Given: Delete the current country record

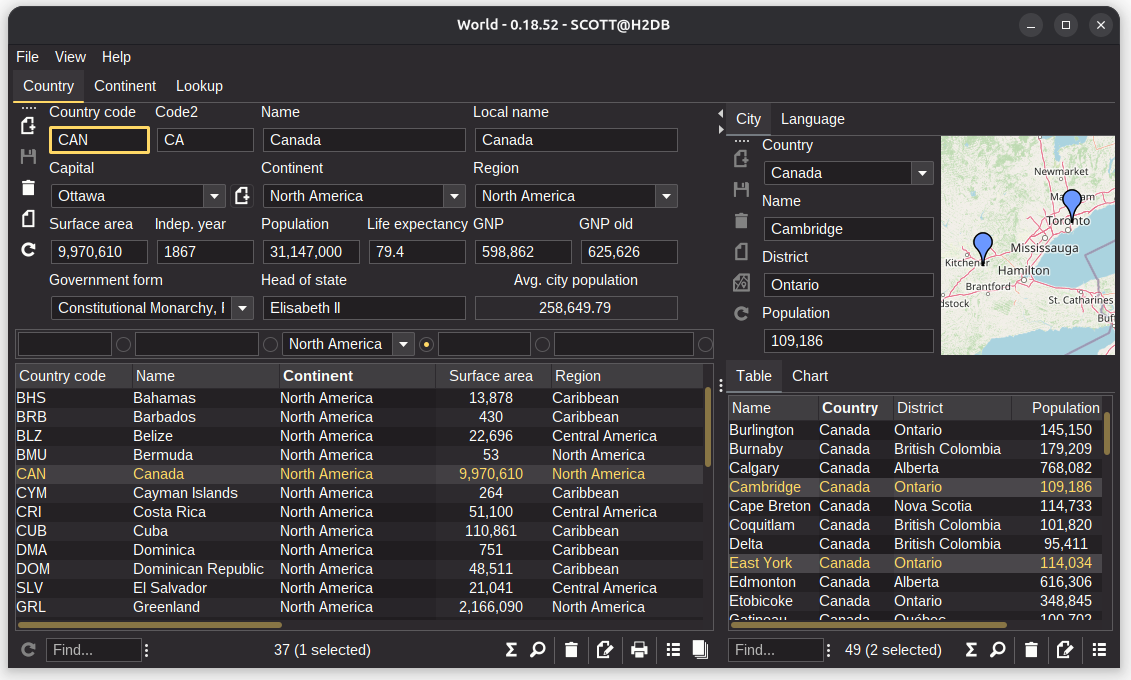Looking at the screenshot, I should coord(27,187).
